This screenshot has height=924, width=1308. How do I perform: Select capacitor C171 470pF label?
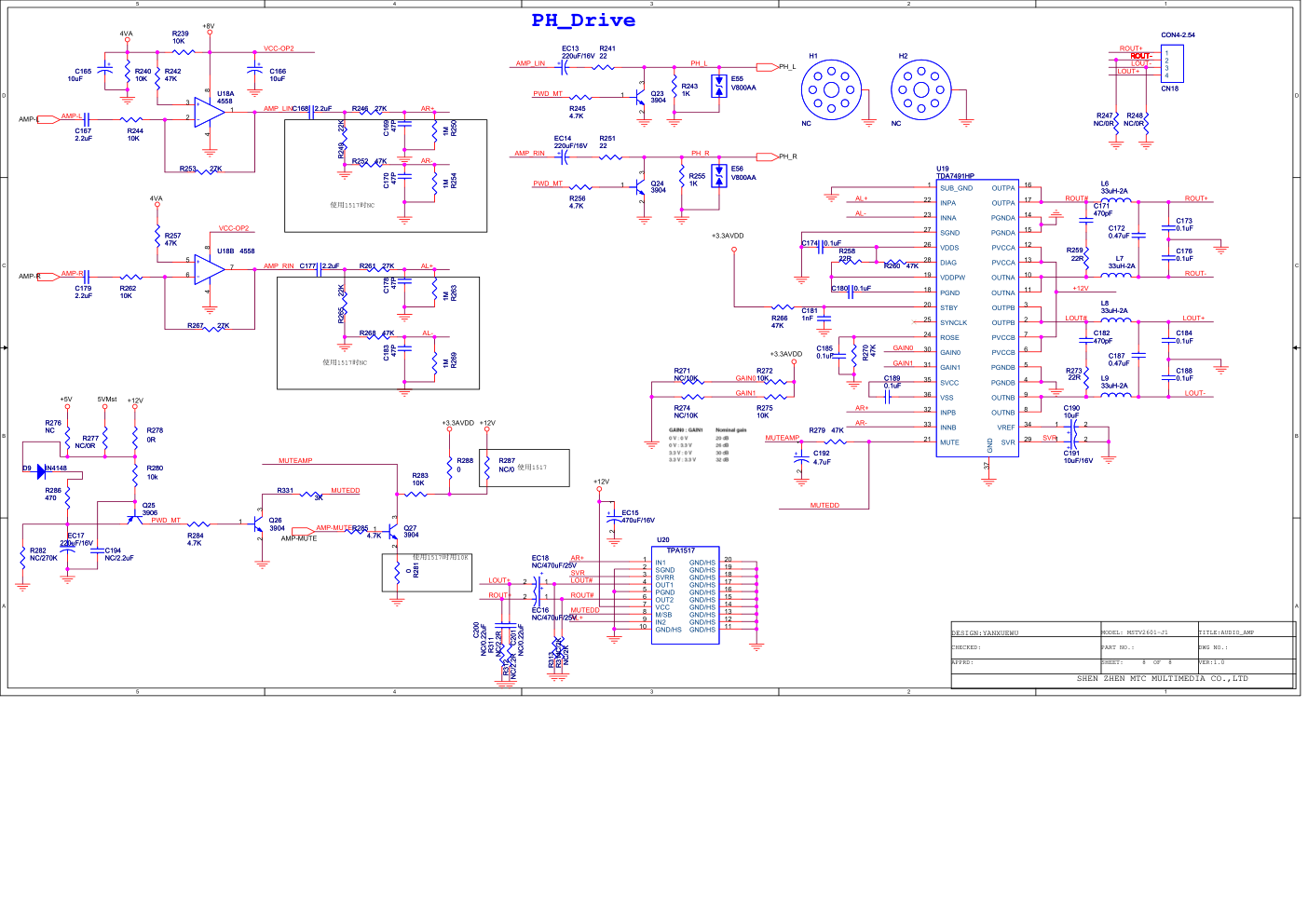[1102, 210]
